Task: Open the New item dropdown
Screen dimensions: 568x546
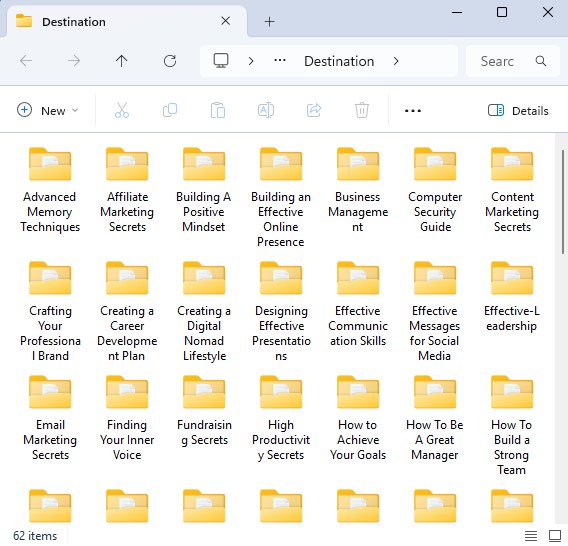Action: 48,110
